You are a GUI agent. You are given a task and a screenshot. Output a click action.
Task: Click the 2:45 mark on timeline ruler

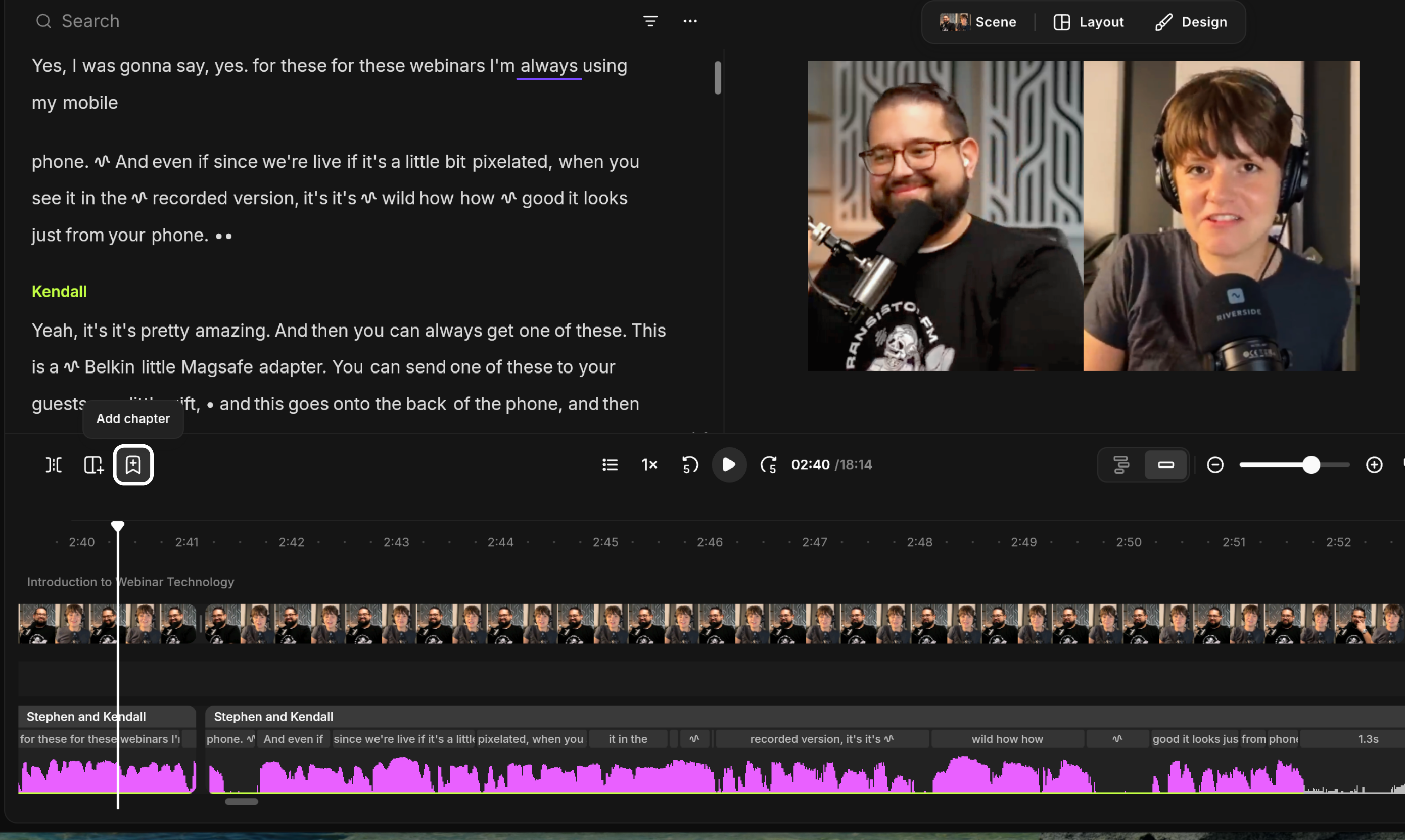605,542
